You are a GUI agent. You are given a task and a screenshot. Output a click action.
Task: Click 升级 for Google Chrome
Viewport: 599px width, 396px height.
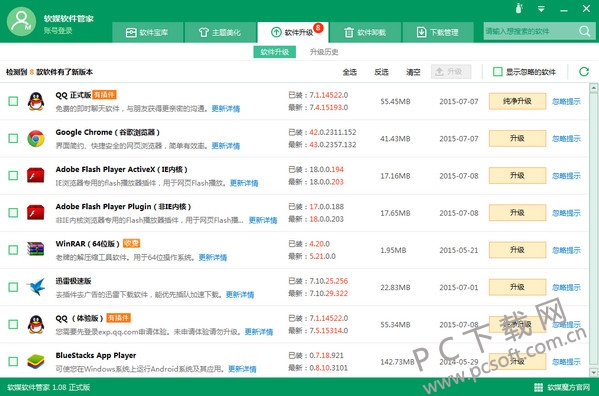517,138
